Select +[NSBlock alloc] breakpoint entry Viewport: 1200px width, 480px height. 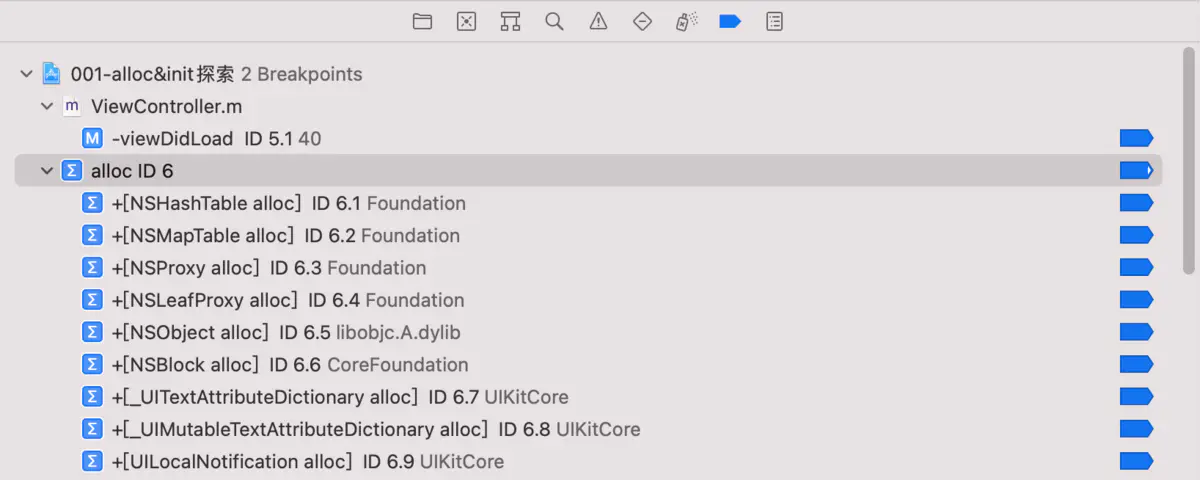290,365
